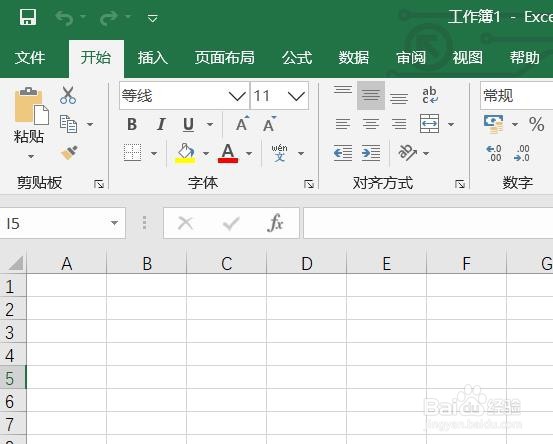The height and width of the screenshot is (444, 553).
Task: Select Middle Align icon
Action: pyautogui.click(x=371, y=95)
